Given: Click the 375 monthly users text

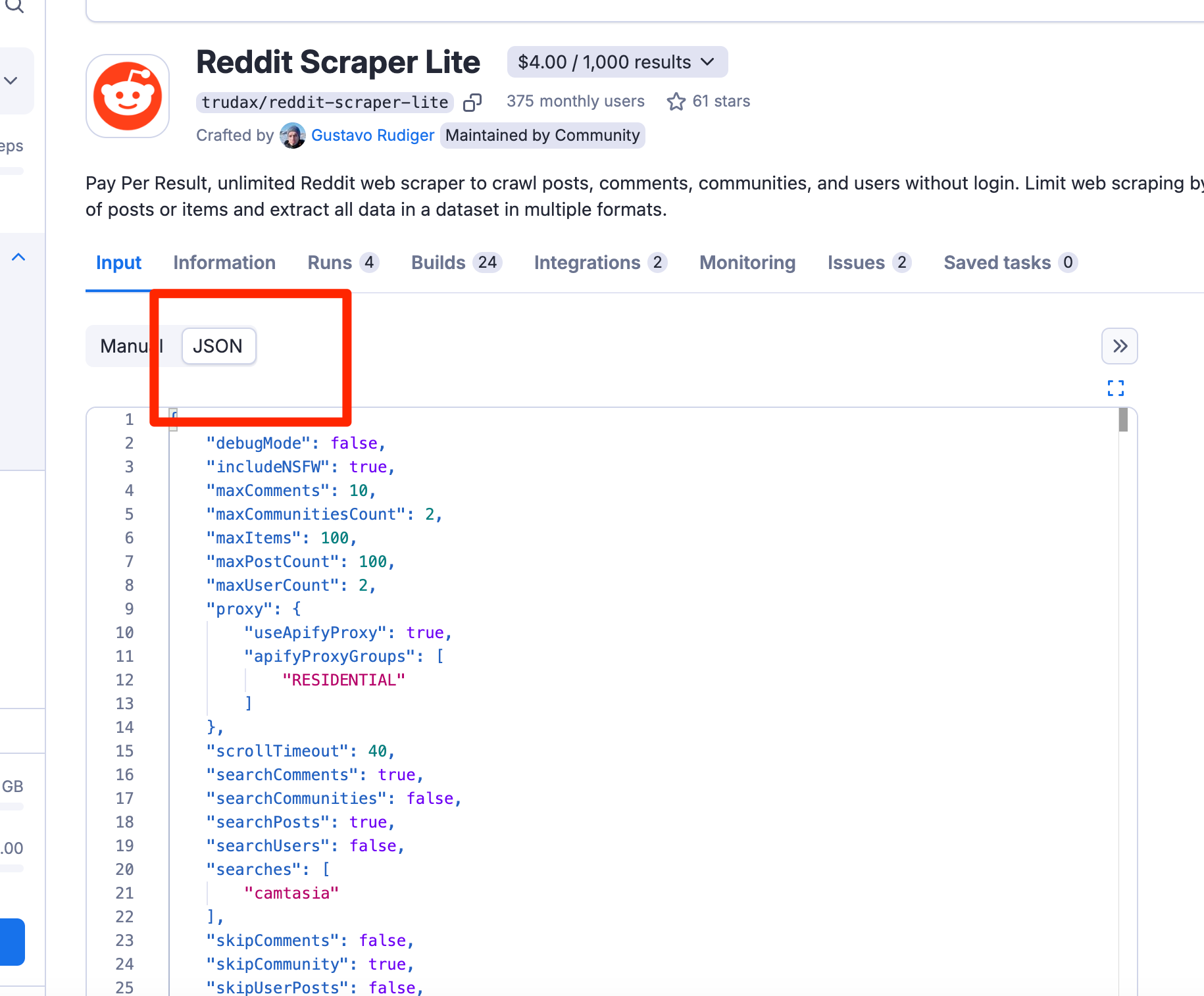Looking at the screenshot, I should (575, 101).
